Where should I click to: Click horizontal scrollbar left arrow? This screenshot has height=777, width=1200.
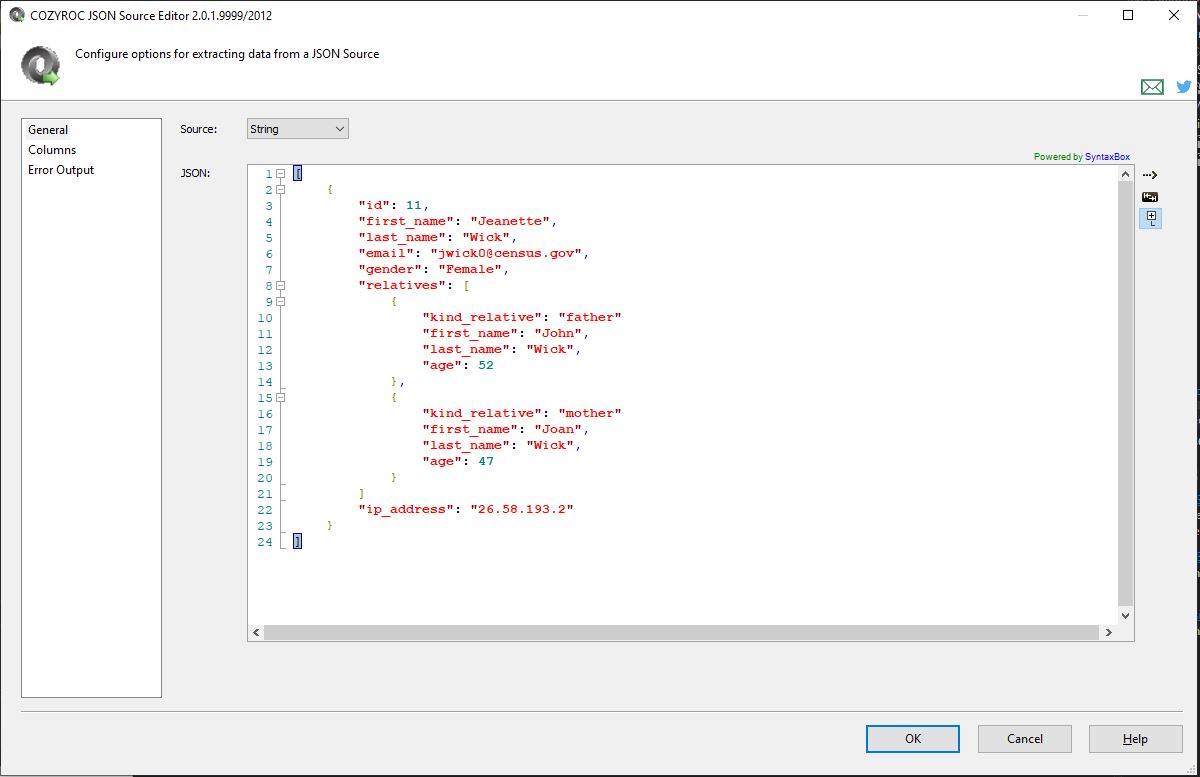tap(256, 633)
